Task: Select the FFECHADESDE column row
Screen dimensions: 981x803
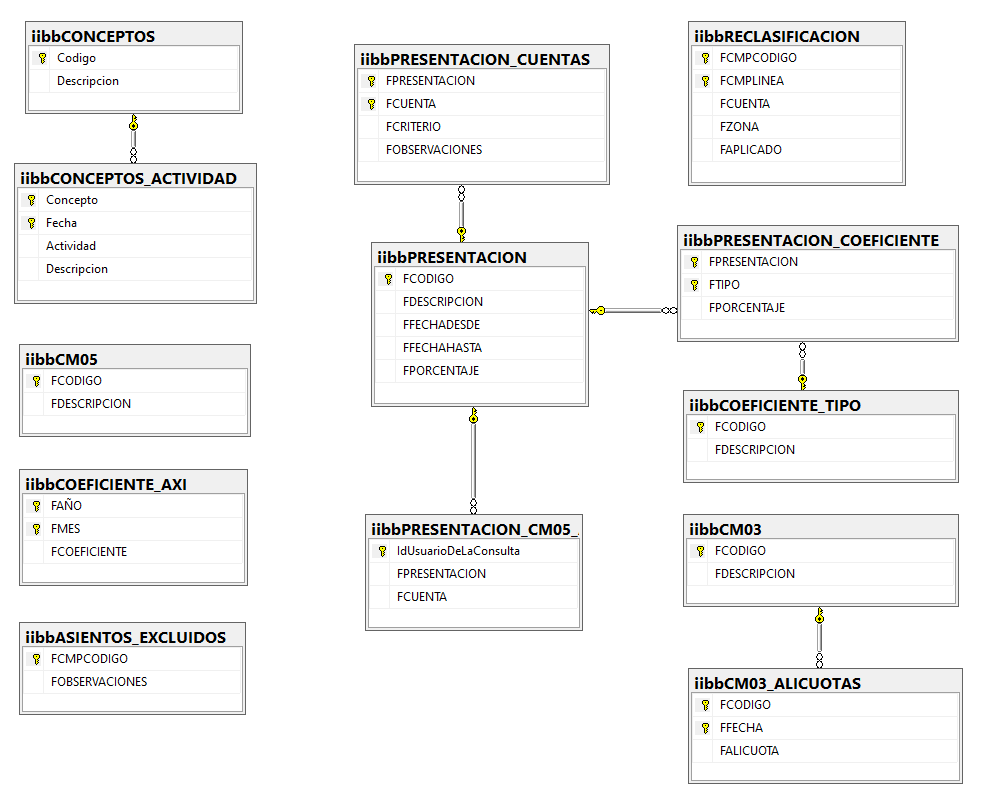Action: 480,325
